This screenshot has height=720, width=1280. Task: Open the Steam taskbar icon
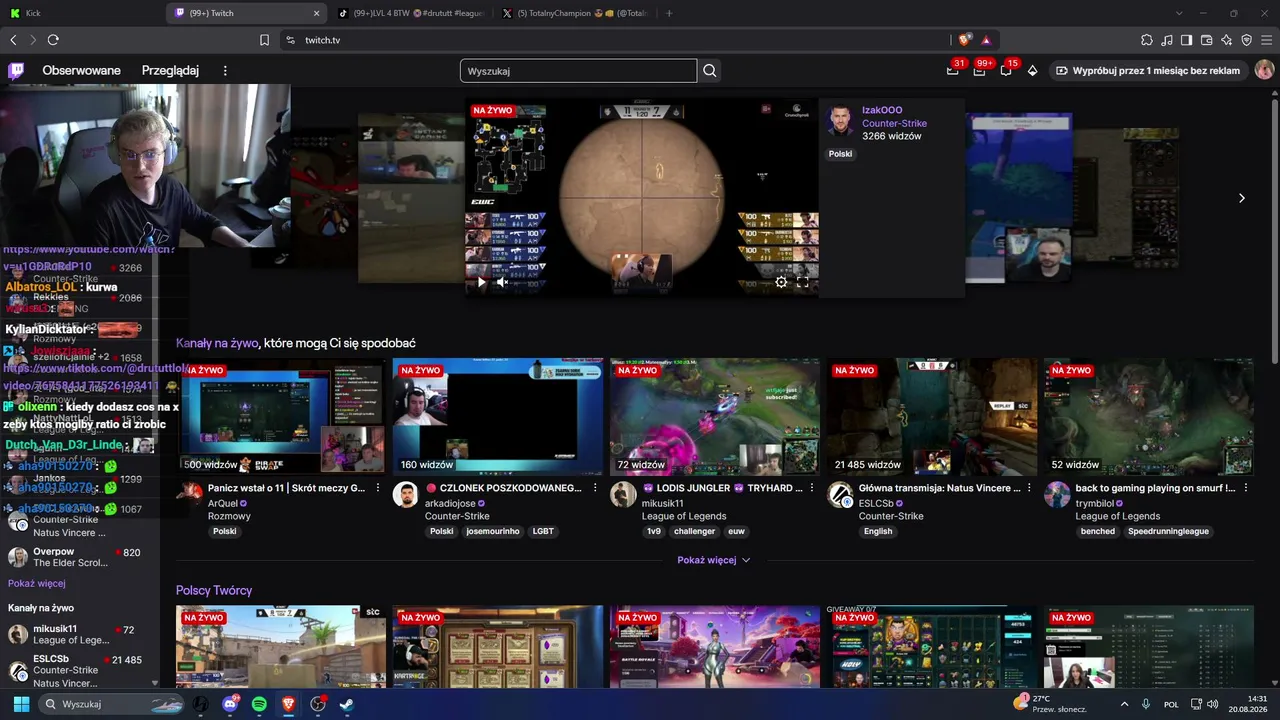[347, 704]
